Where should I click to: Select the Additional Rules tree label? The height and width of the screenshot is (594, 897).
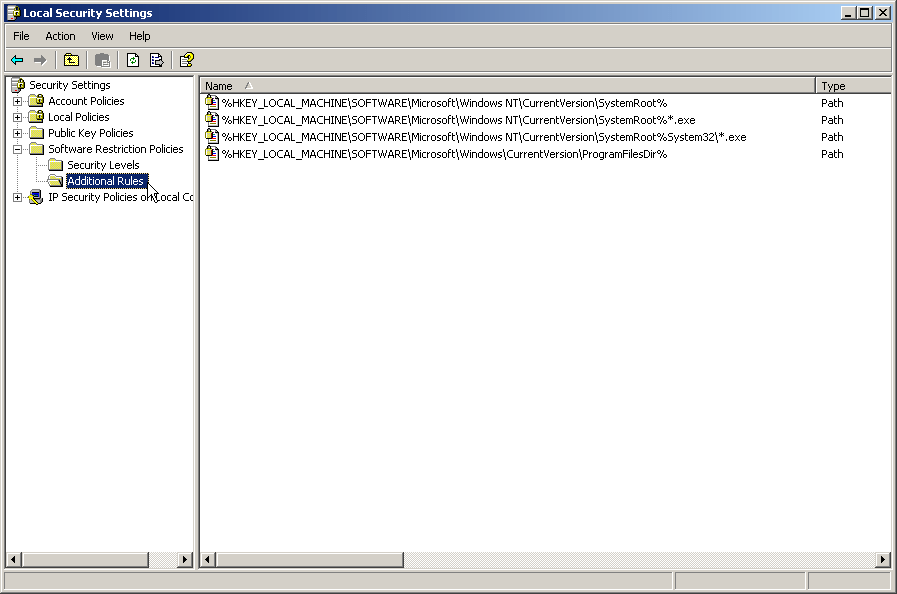click(x=106, y=181)
